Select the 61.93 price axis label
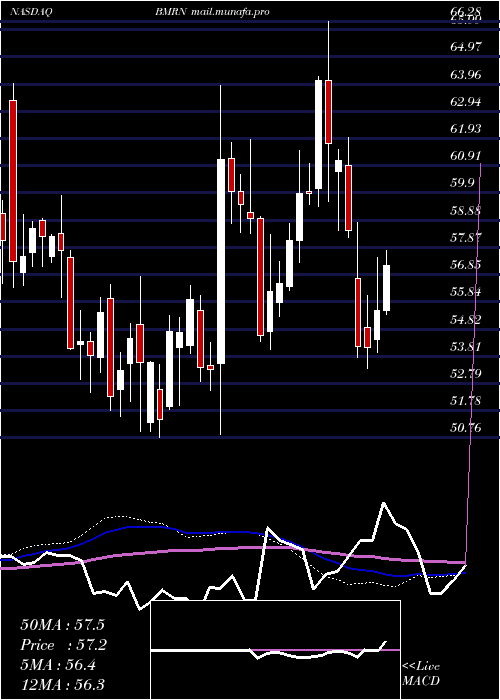500x700 pixels. click(x=466, y=129)
